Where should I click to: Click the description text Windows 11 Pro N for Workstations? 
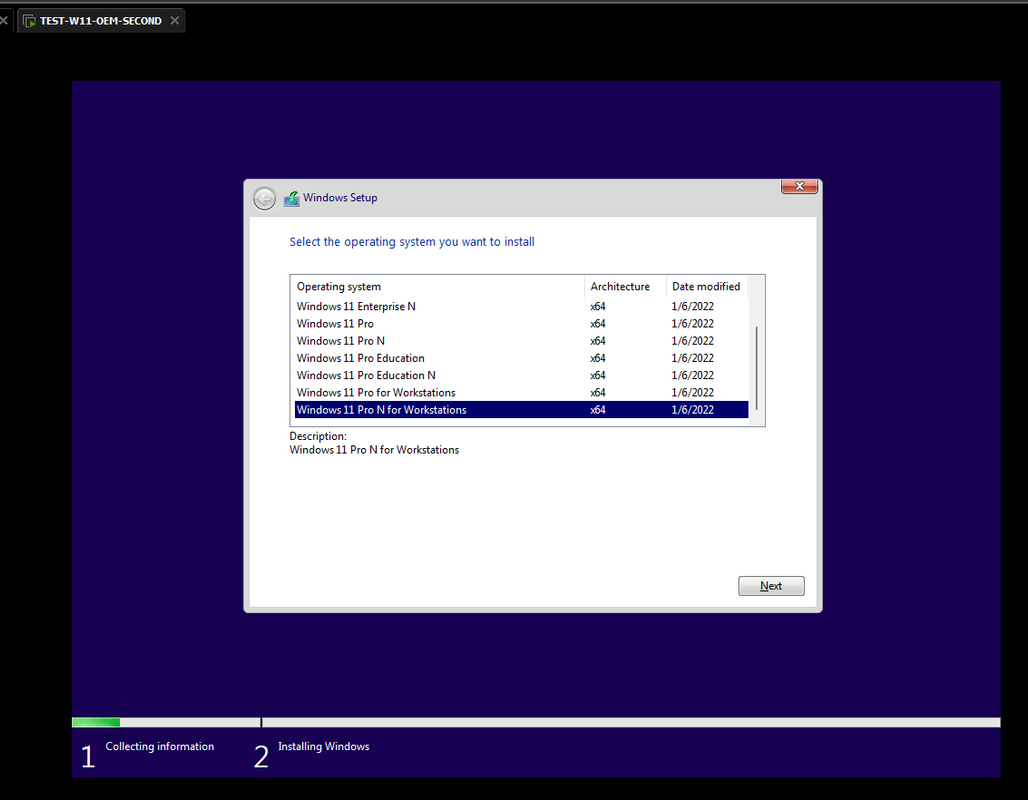[374, 450]
